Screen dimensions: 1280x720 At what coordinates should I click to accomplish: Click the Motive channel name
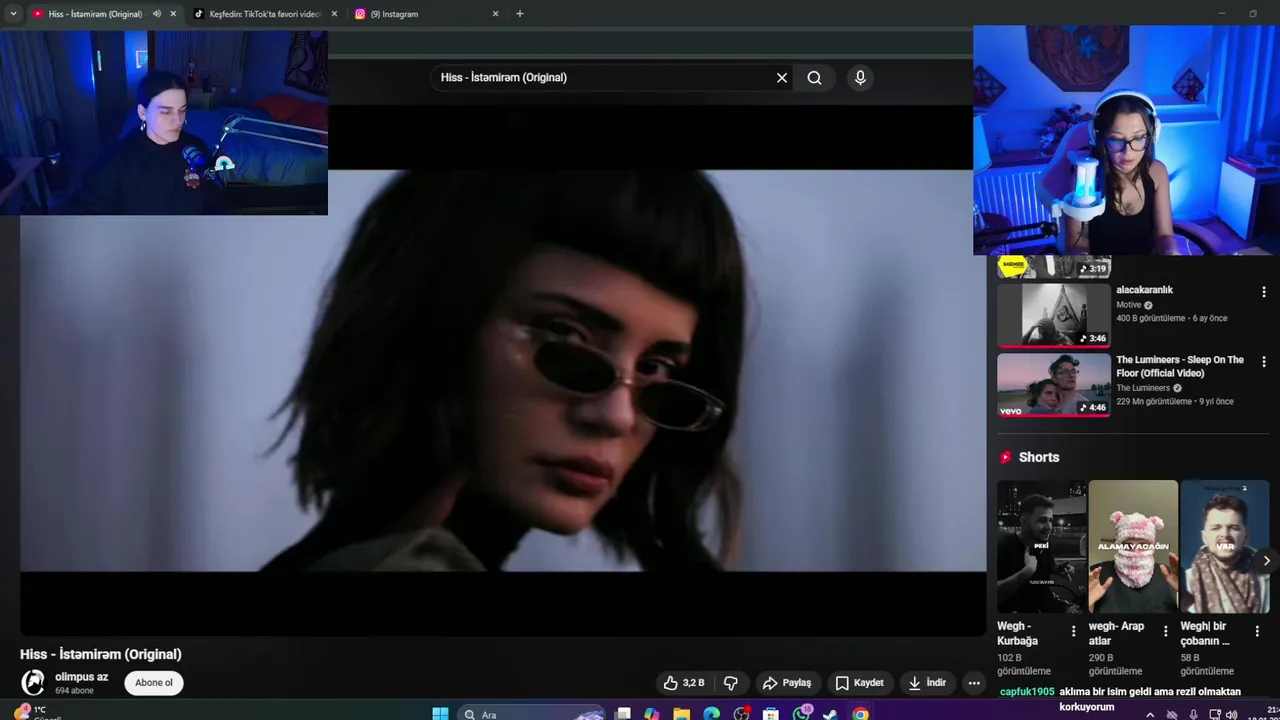(x=1129, y=305)
